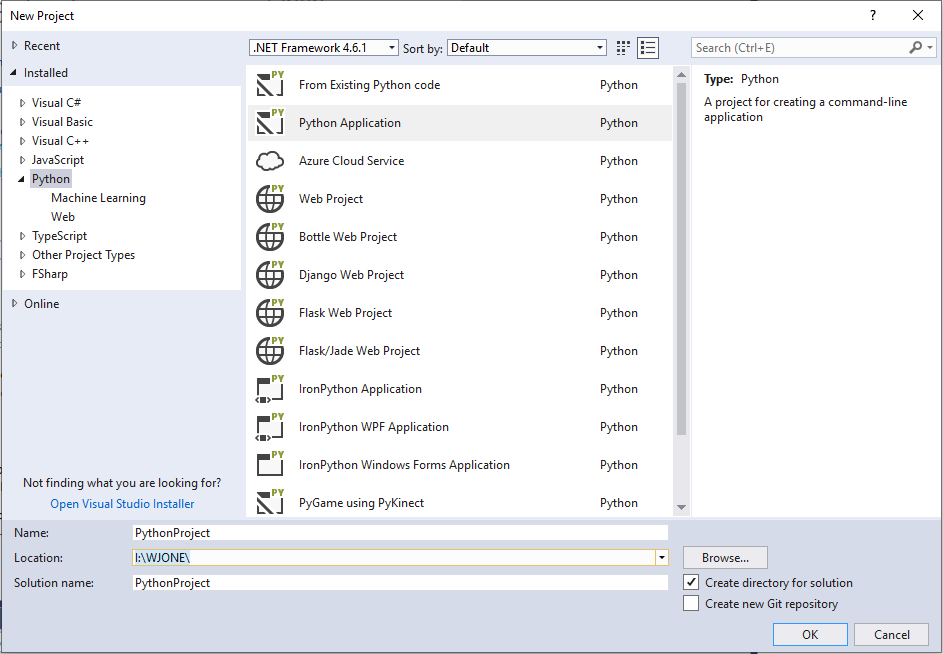Click the From Existing Python code template icon

click(270, 84)
